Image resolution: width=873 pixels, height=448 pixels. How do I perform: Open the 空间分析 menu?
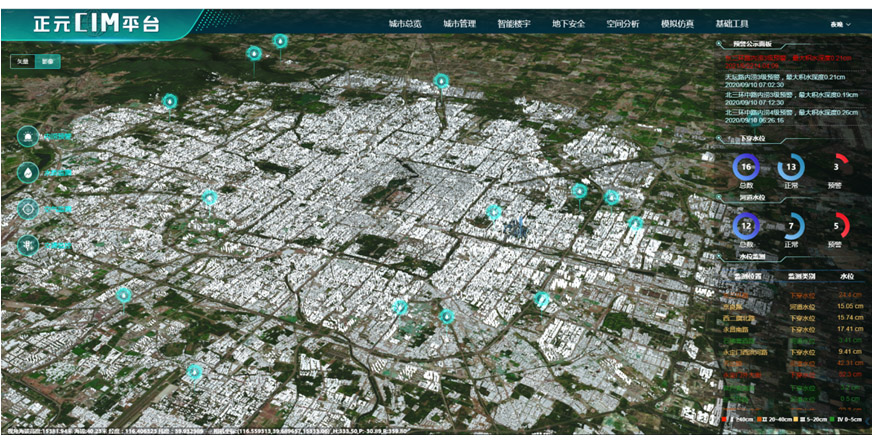pyautogui.click(x=622, y=23)
